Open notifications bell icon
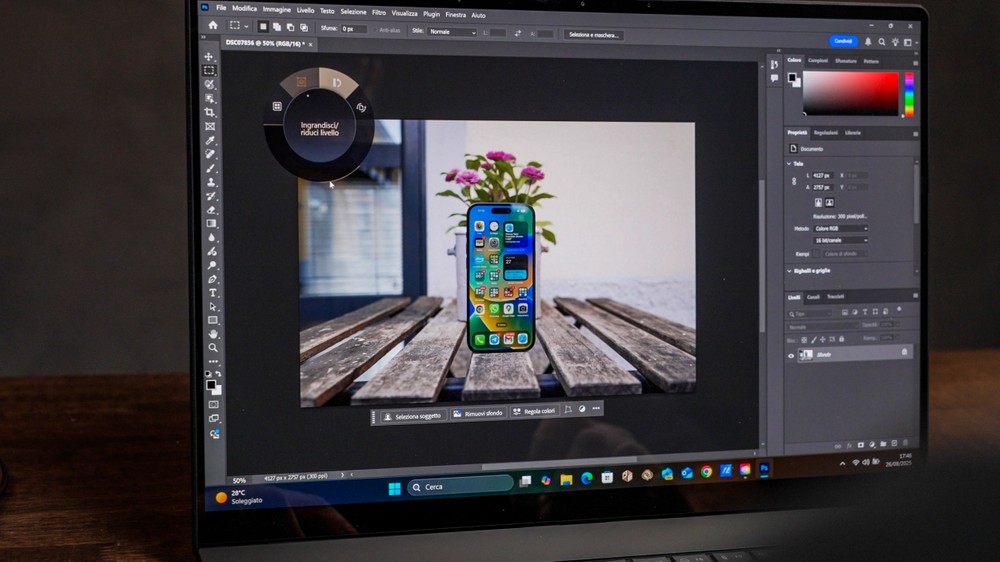1000x562 pixels. click(x=868, y=41)
